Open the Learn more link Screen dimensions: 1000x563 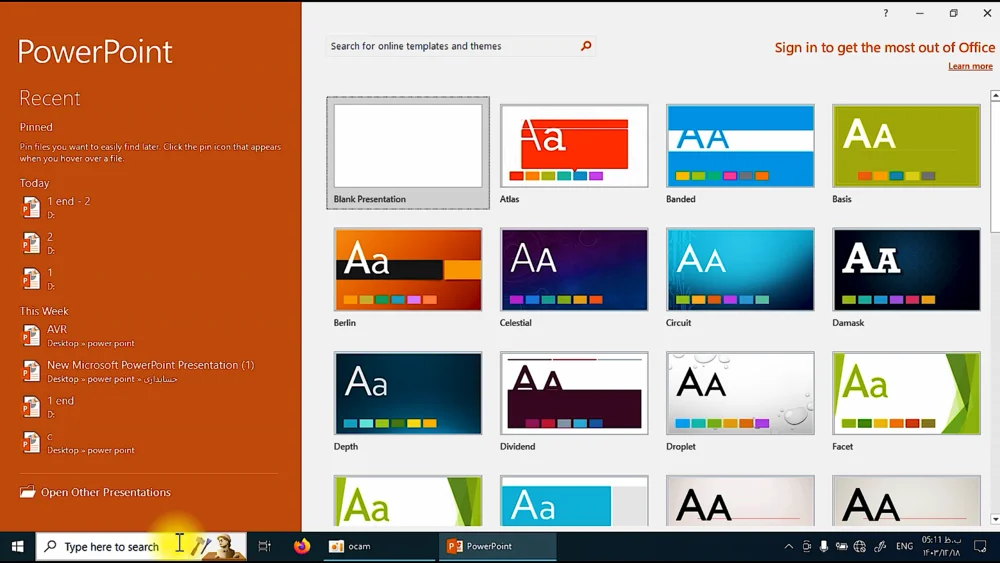pos(970,66)
